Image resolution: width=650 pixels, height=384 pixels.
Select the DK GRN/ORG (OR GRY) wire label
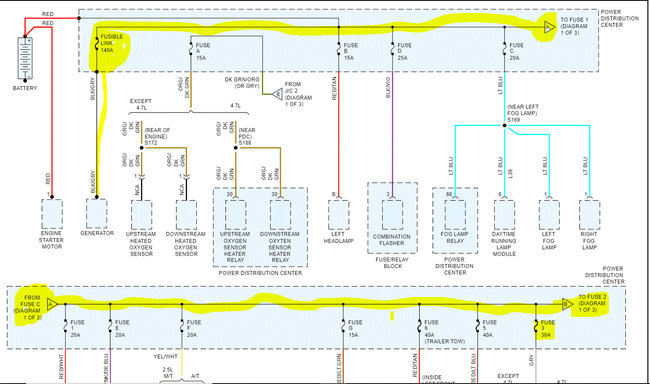[242, 83]
